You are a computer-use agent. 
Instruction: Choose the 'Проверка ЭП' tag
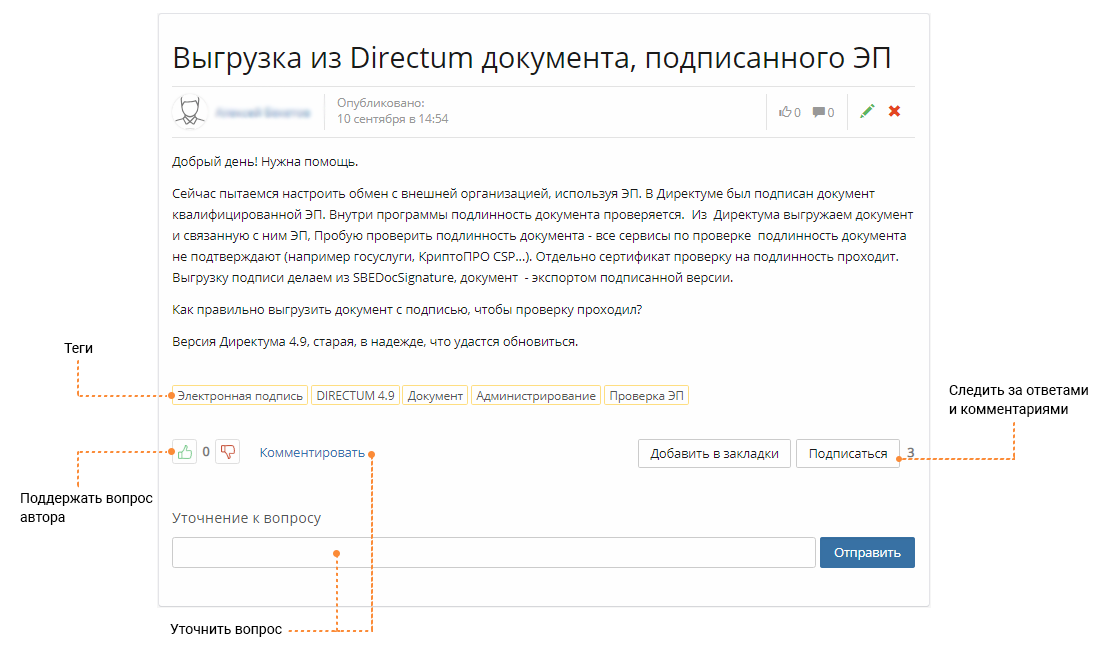pos(647,396)
